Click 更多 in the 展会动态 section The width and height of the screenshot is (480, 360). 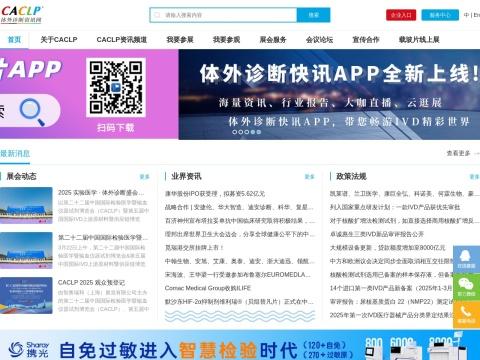(144, 177)
